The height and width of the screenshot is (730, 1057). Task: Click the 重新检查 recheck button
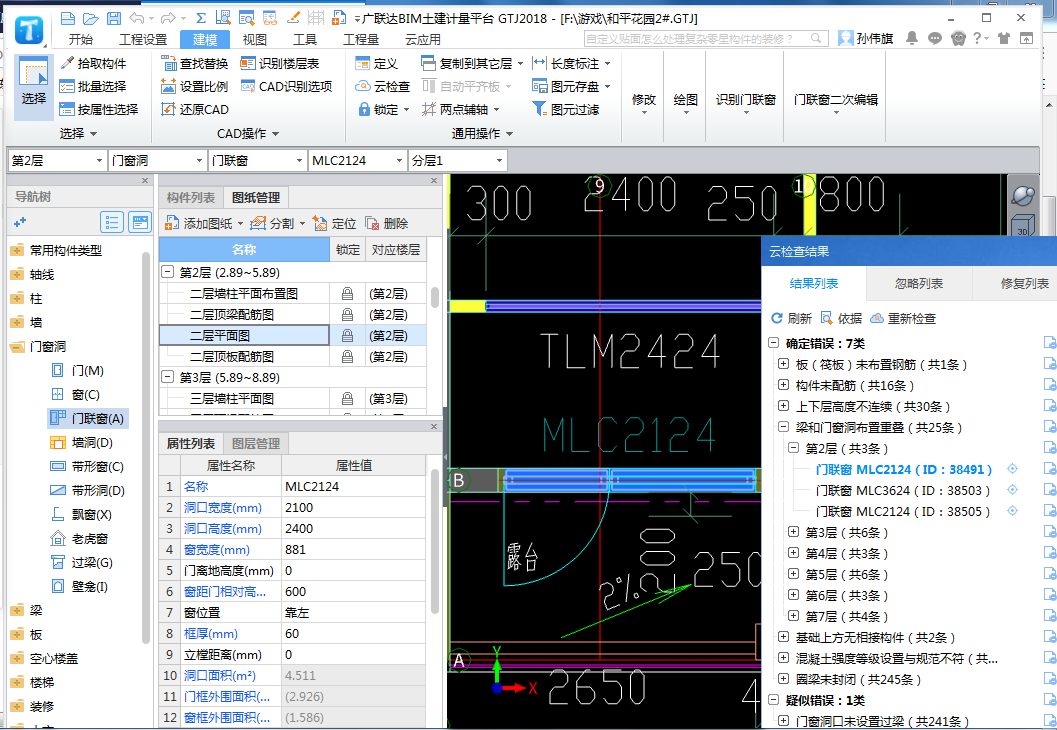pyautogui.click(x=903, y=318)
